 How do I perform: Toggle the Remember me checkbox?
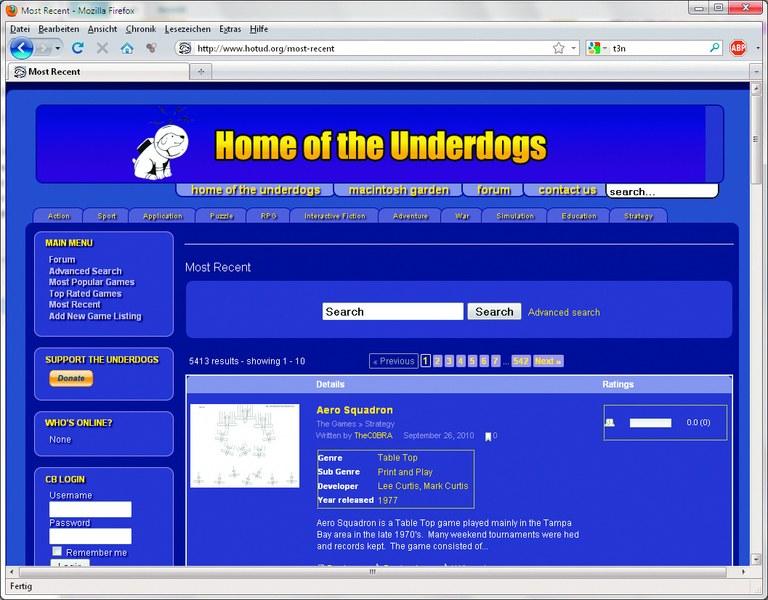(x=57, y=551)
